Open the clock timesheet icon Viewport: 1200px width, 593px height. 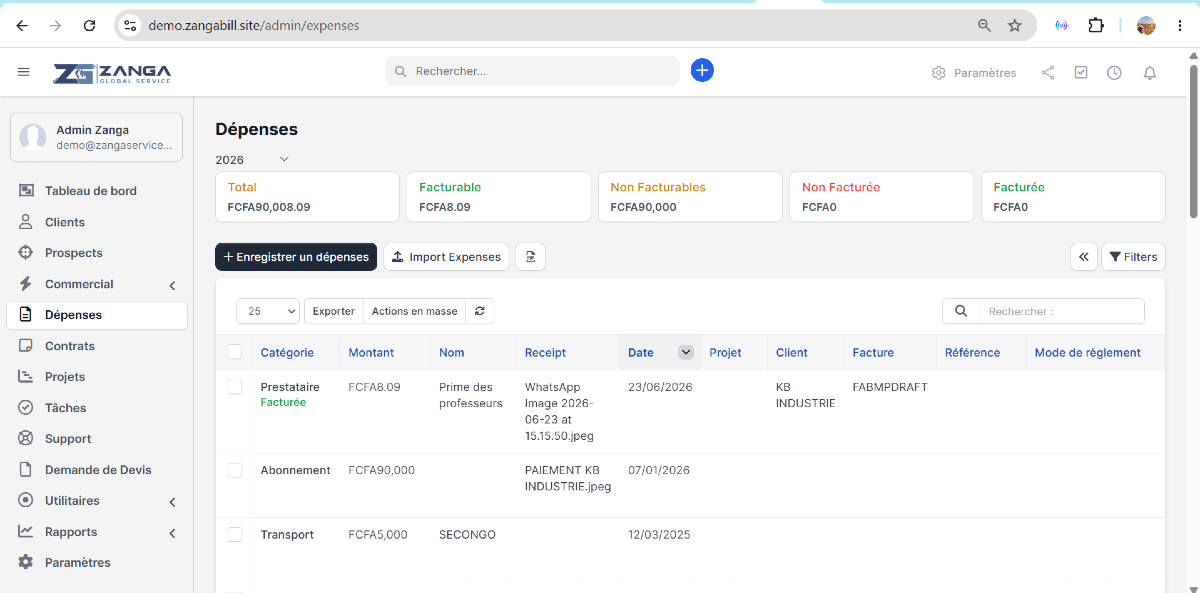(x=1114, y=73)
